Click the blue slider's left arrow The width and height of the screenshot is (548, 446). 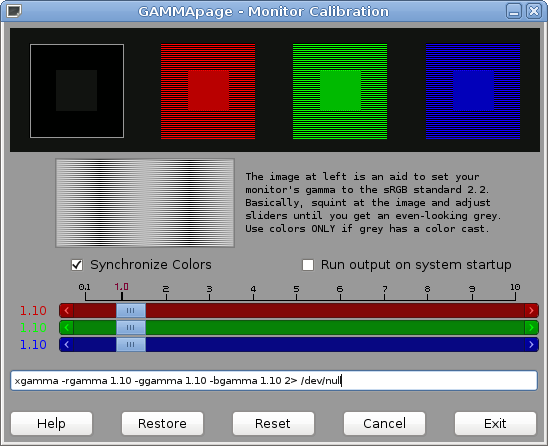[67, 345]
